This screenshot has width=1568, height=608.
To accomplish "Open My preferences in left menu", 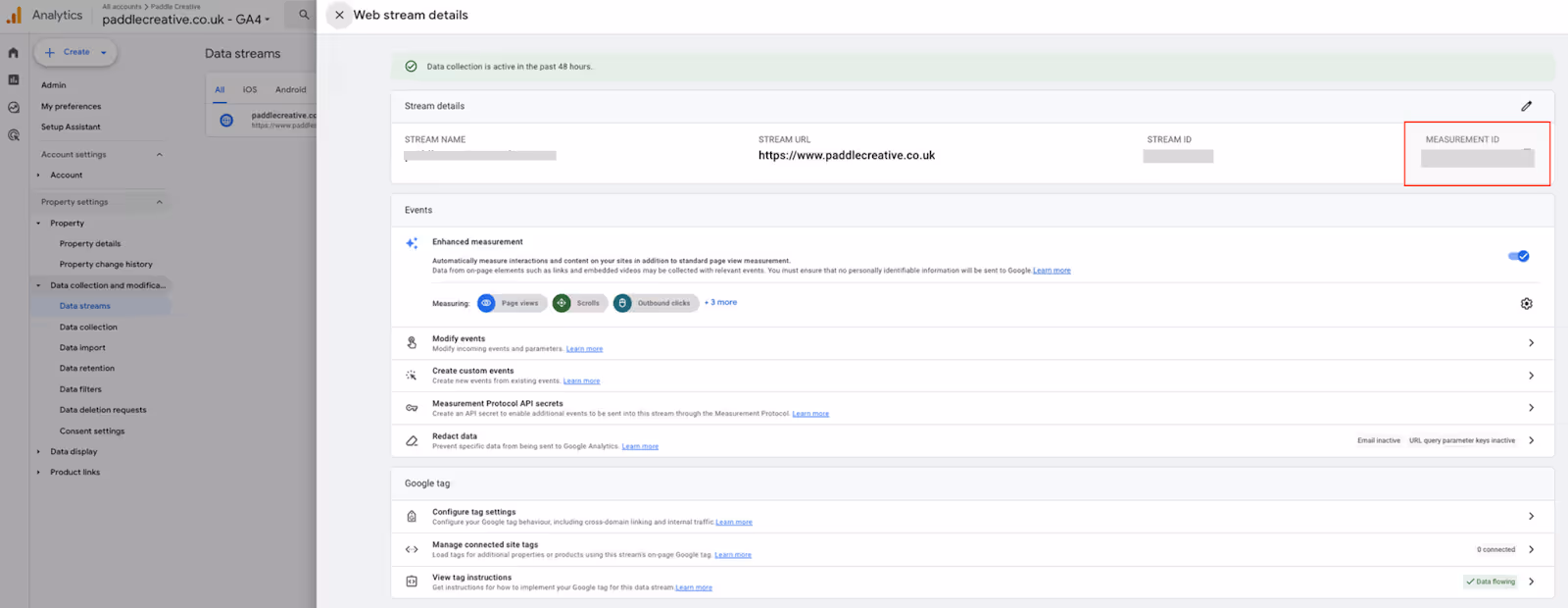I will point(71,106).
